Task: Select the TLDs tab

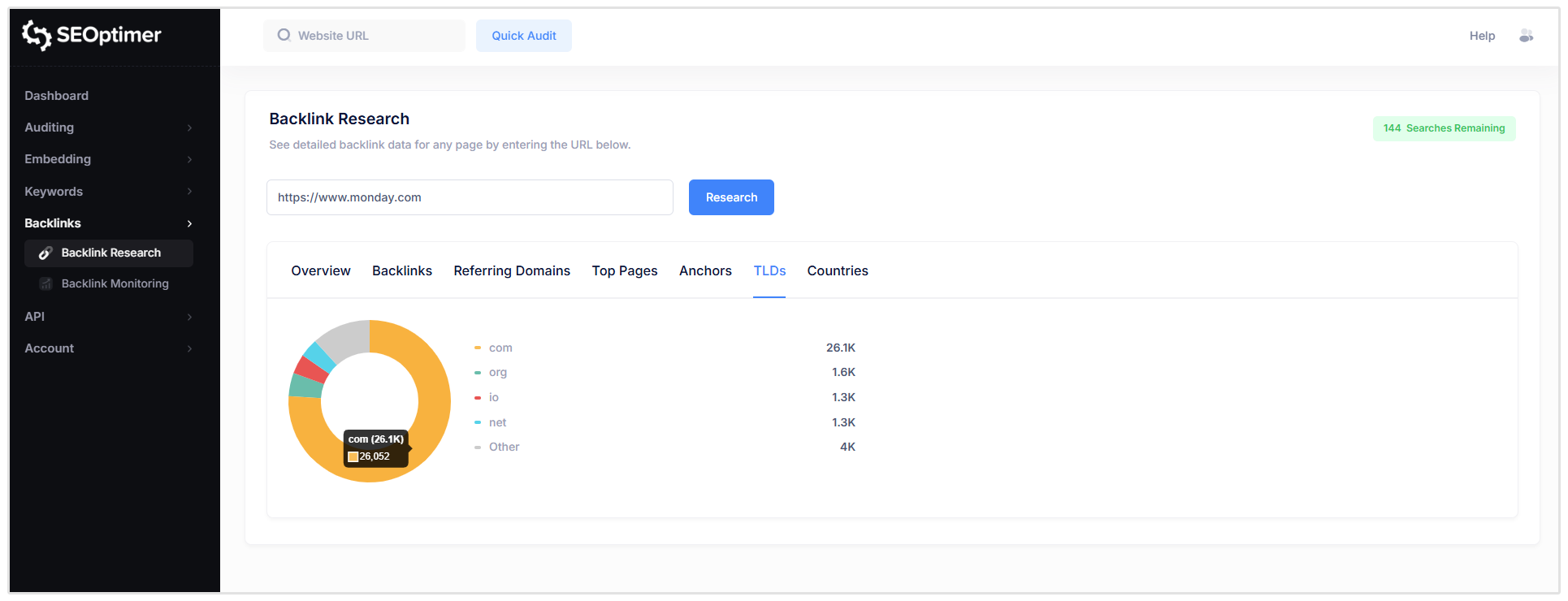Action: [769, 271]
